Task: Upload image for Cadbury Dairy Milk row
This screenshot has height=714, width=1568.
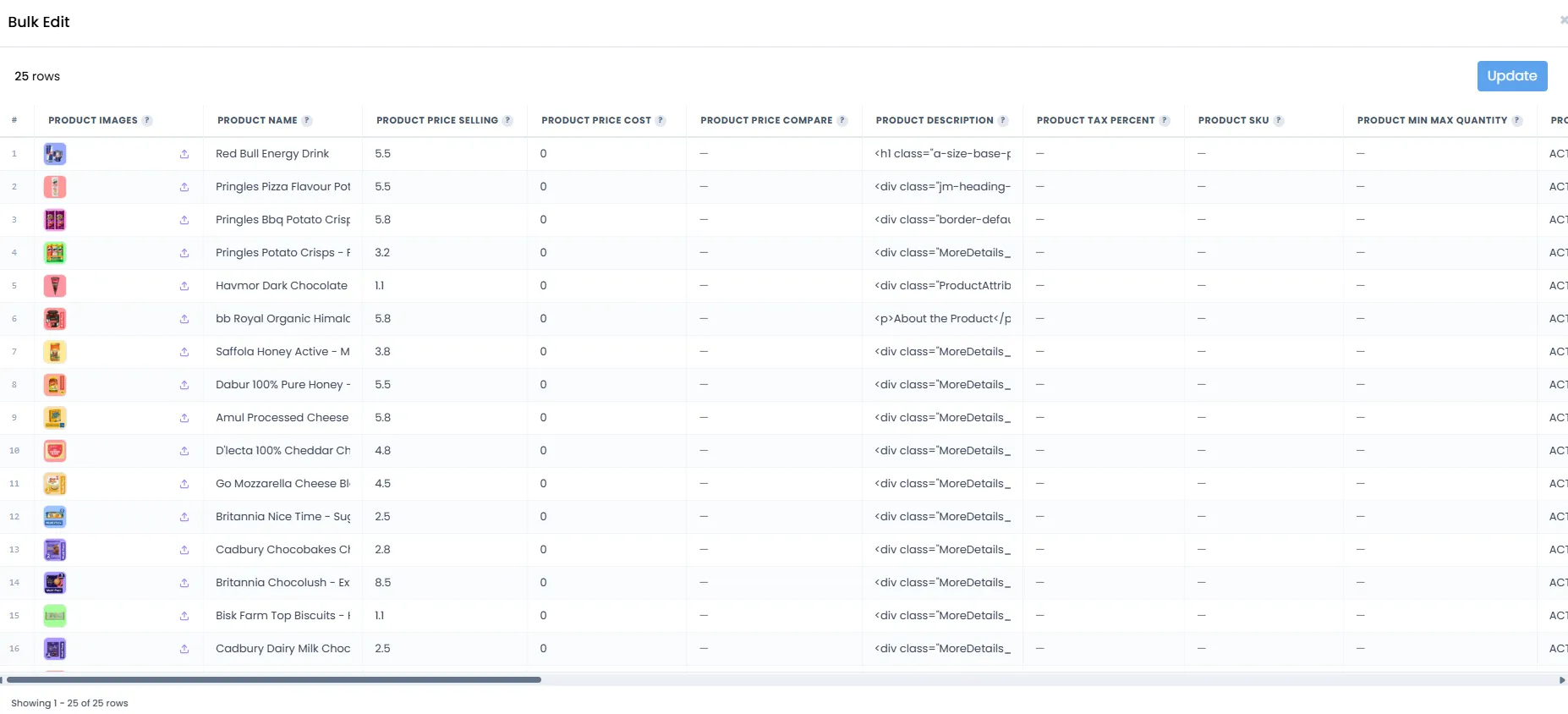Action: (x=184, y=649)
